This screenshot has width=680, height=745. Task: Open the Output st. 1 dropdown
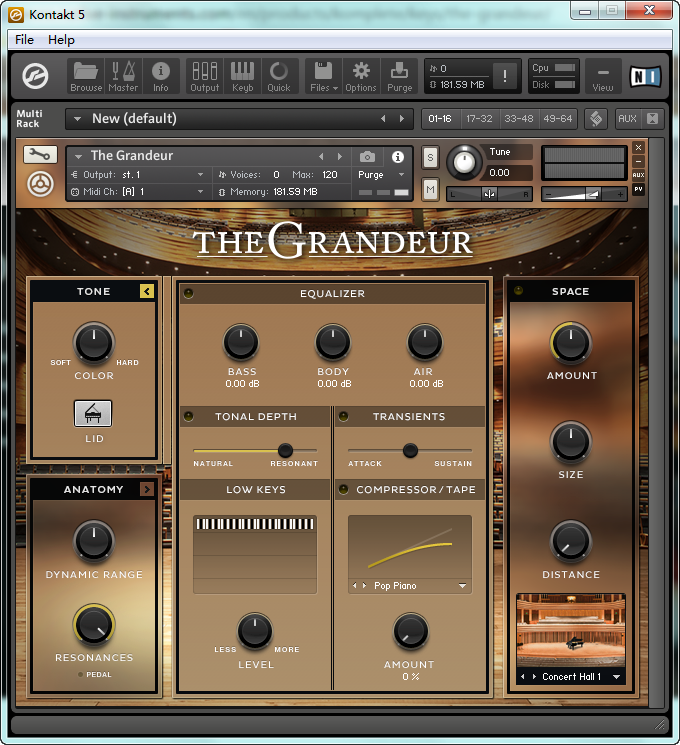pos(201,175)
